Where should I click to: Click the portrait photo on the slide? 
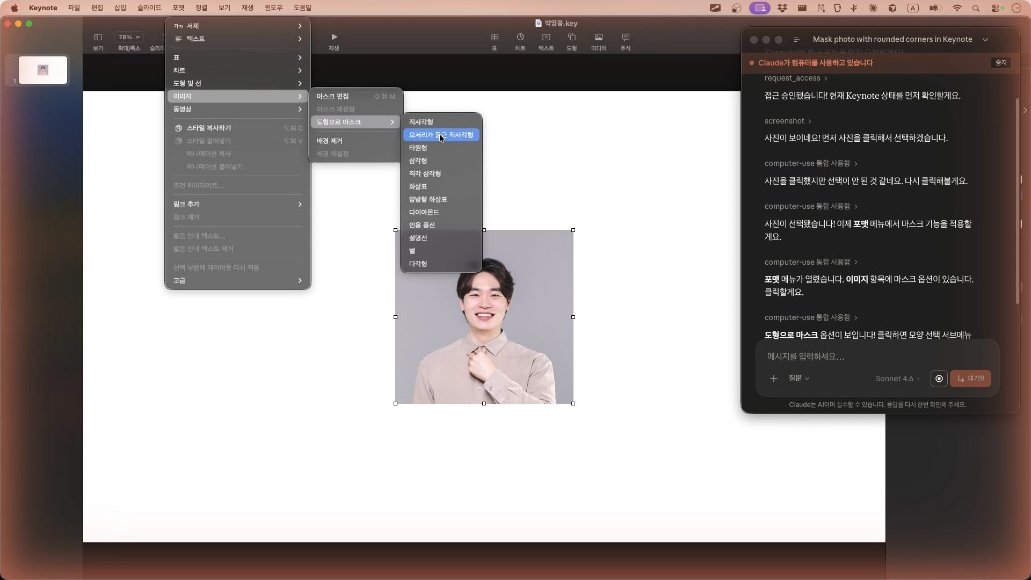coord(484,317)
